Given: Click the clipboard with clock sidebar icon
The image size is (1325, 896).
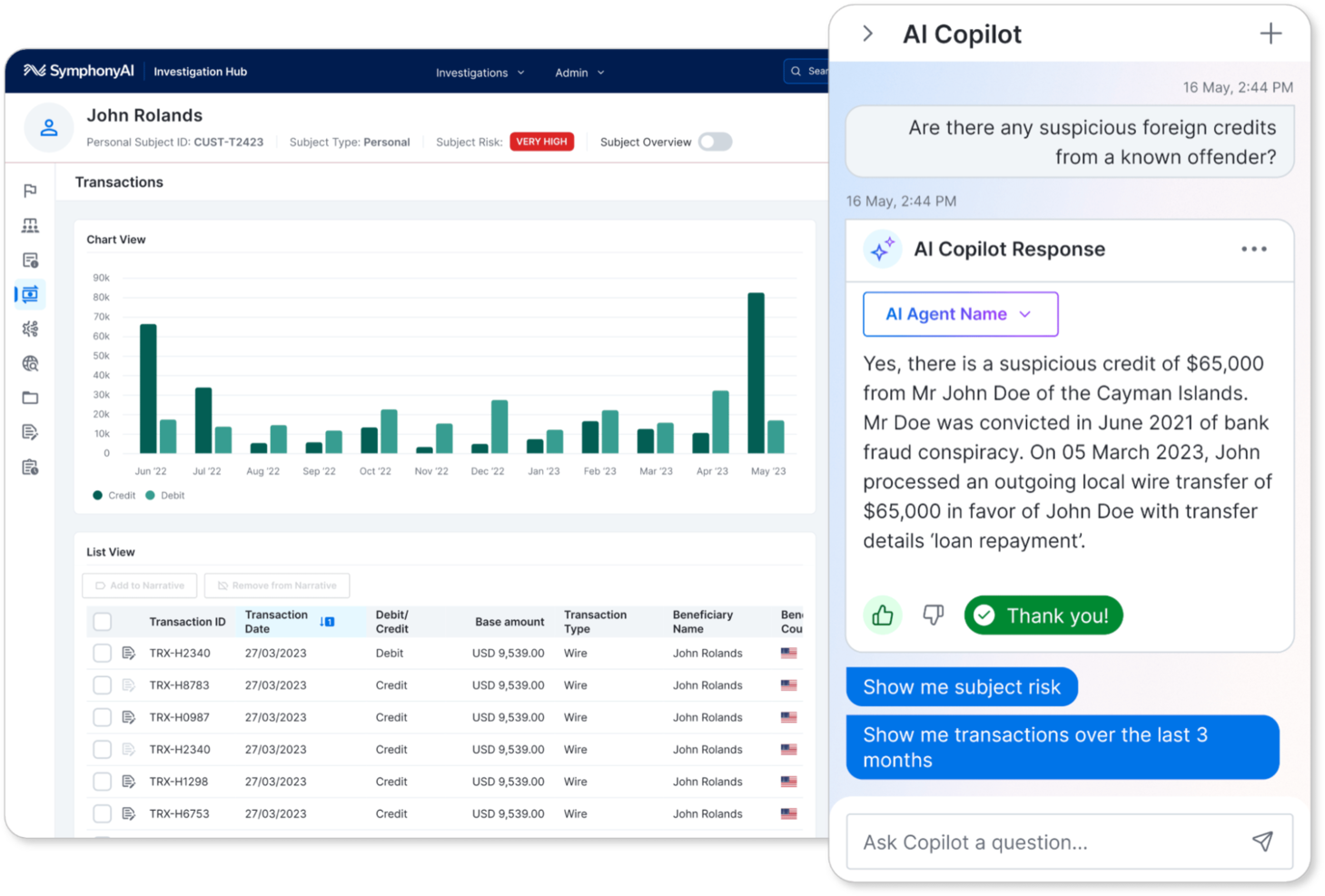Looking at the screenshot, I should point(30,466).
